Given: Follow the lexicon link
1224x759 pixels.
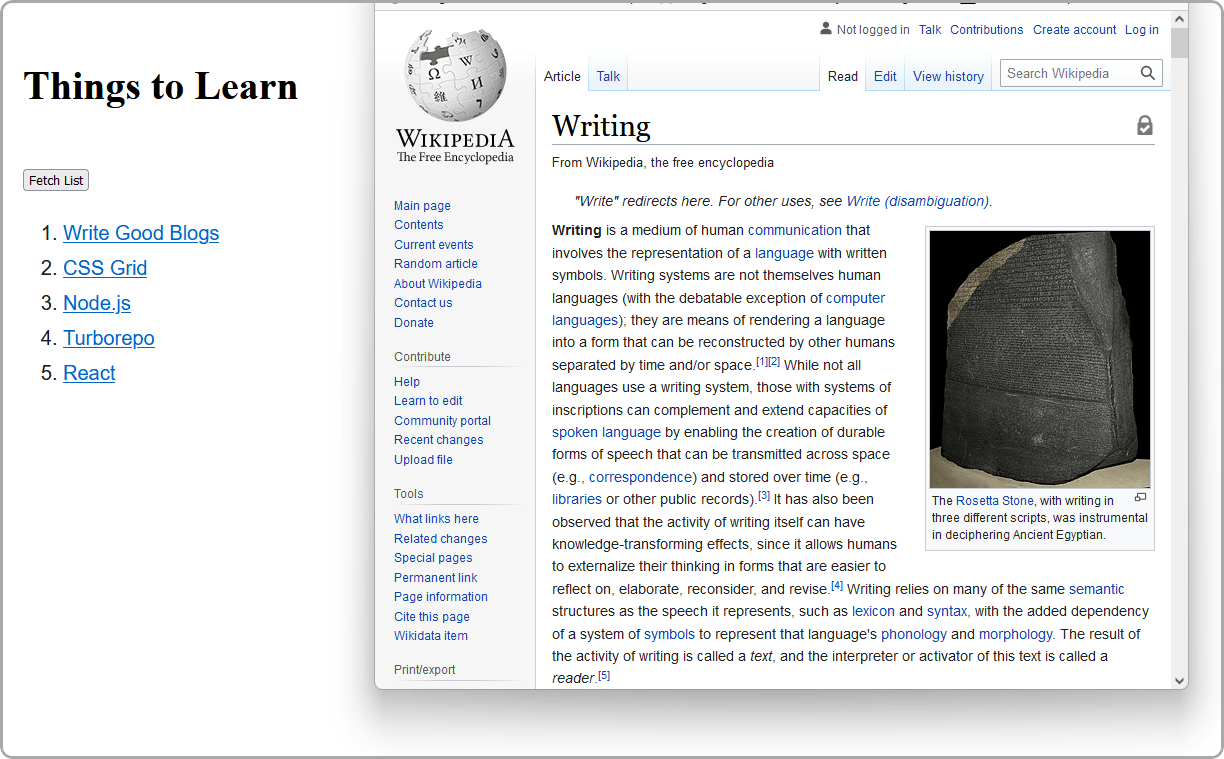Looking at the screenshot, I should [873, 611].
